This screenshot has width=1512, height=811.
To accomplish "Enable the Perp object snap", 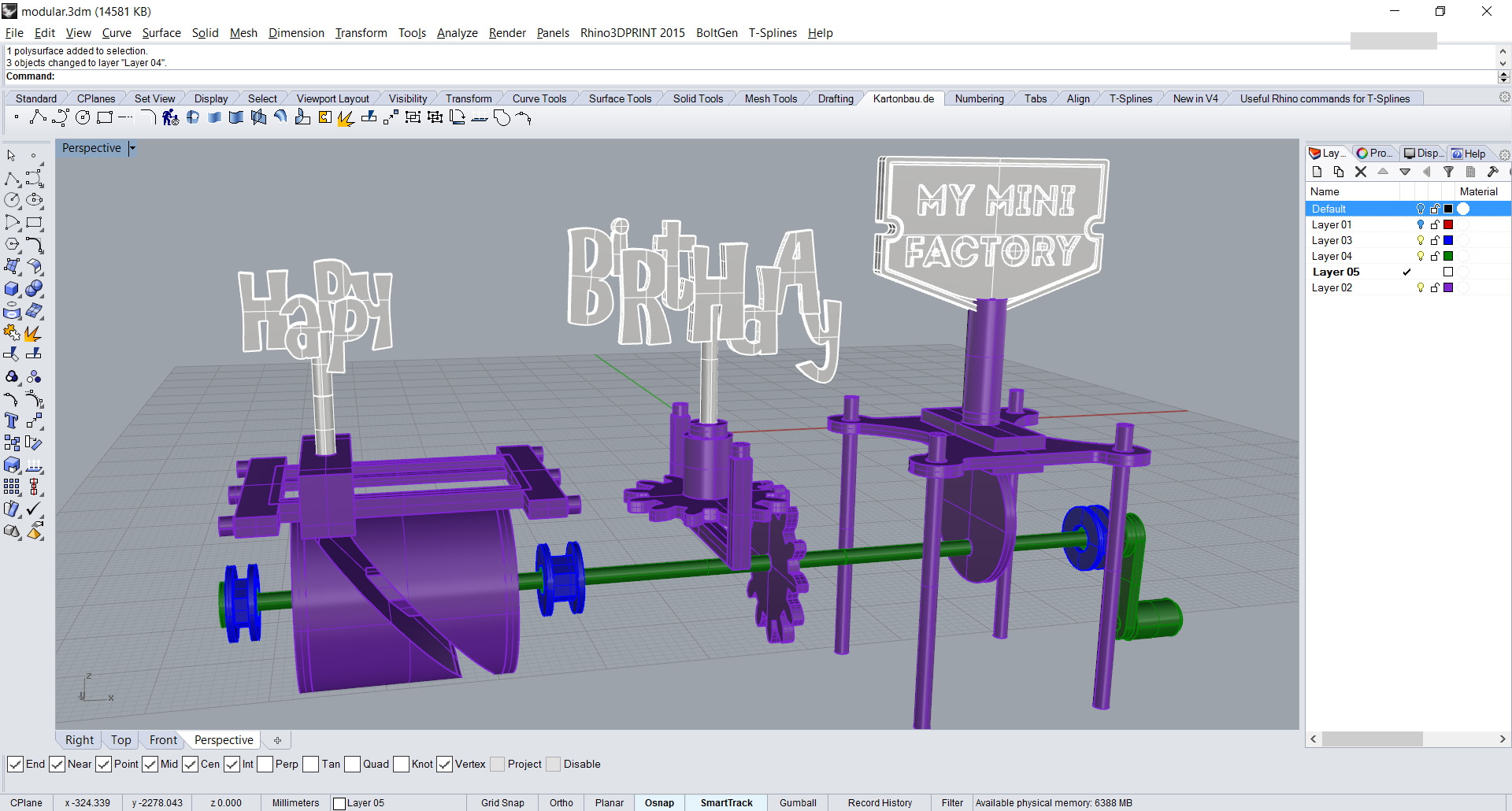I will 265,765.
